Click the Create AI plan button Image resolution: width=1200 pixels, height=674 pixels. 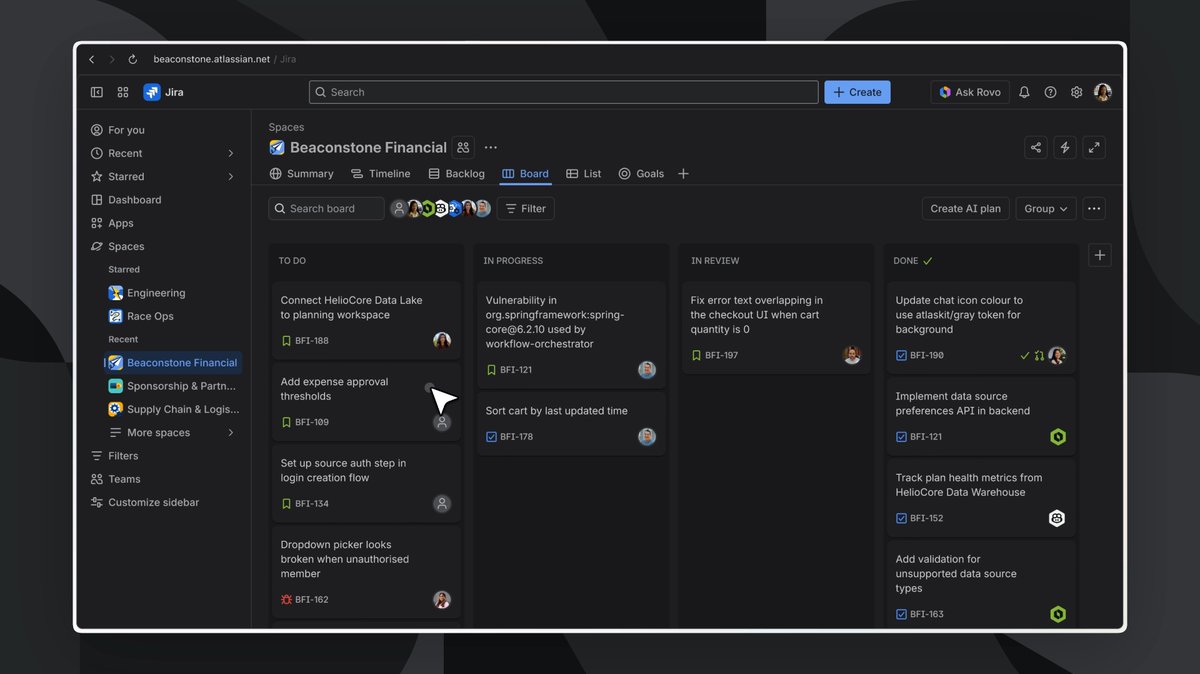966,209
